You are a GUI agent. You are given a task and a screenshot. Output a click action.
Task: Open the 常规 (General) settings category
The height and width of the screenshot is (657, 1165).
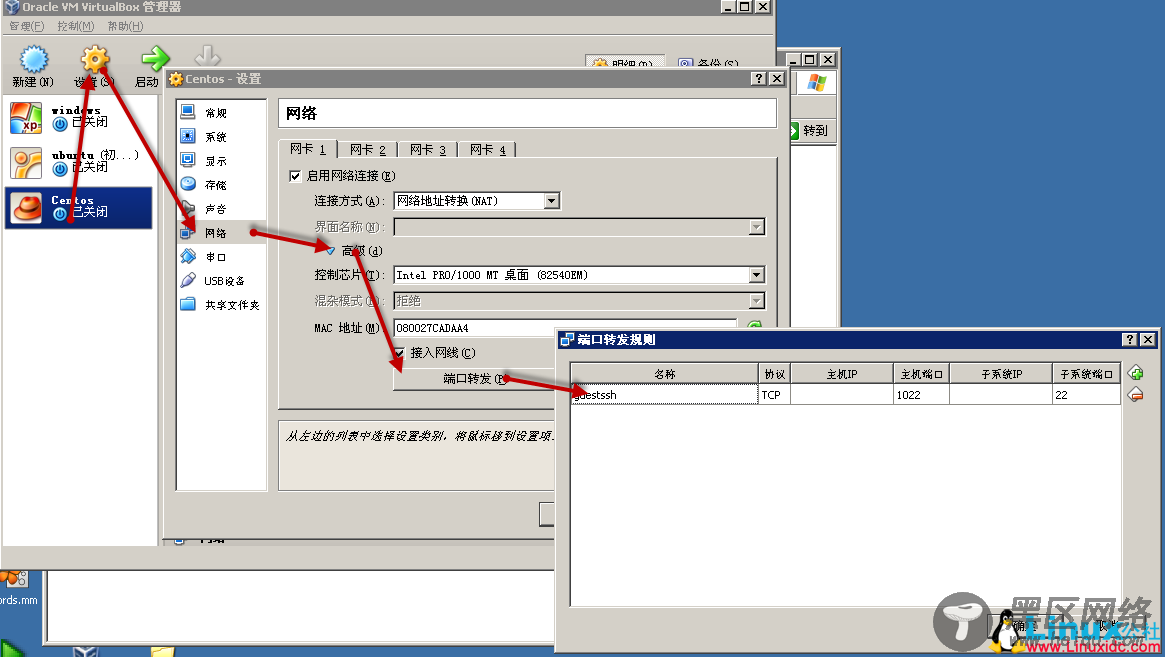pyautogui.click(x=221, y=113)
